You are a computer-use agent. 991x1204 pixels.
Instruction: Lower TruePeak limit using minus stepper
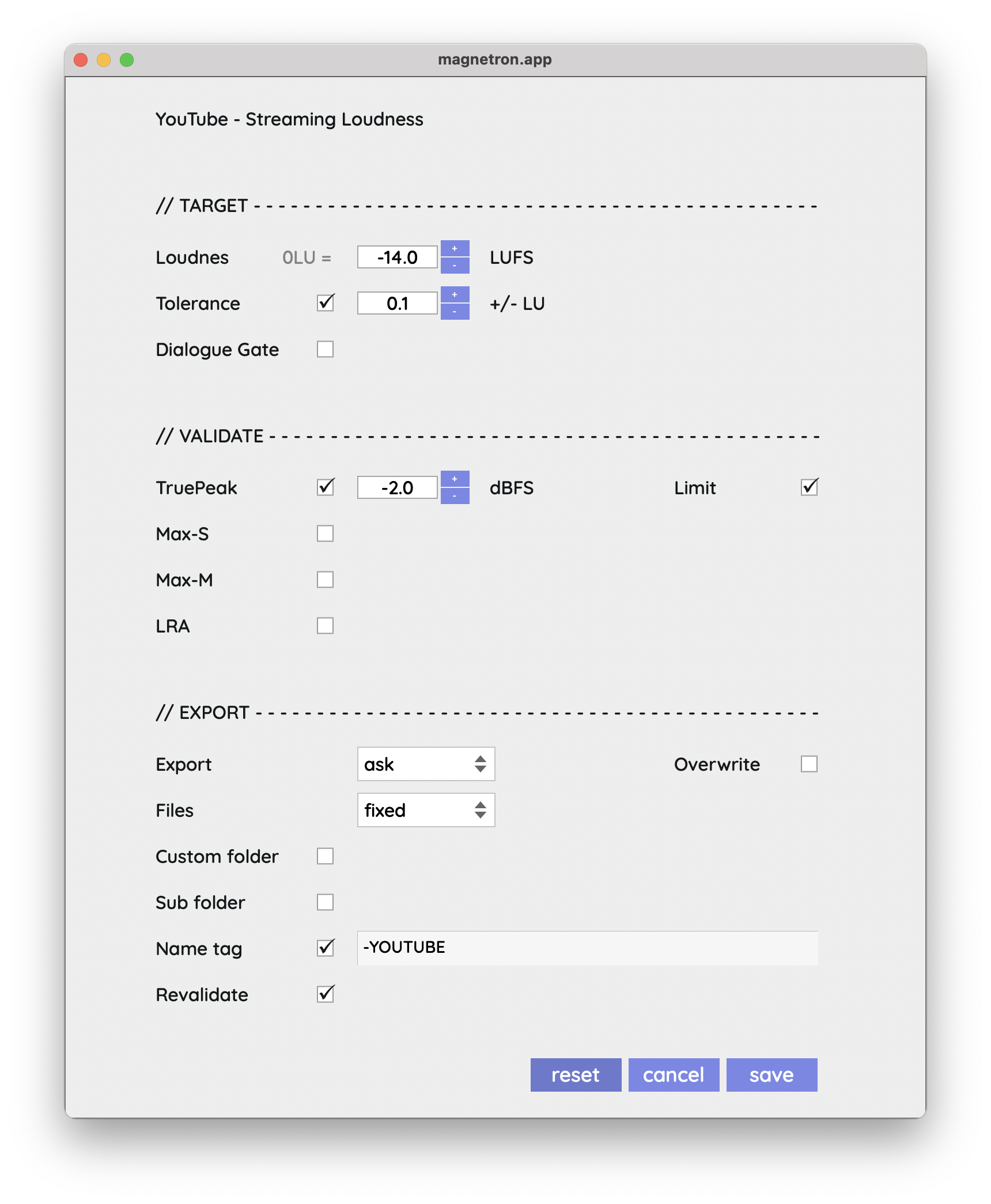click(455, 496)
